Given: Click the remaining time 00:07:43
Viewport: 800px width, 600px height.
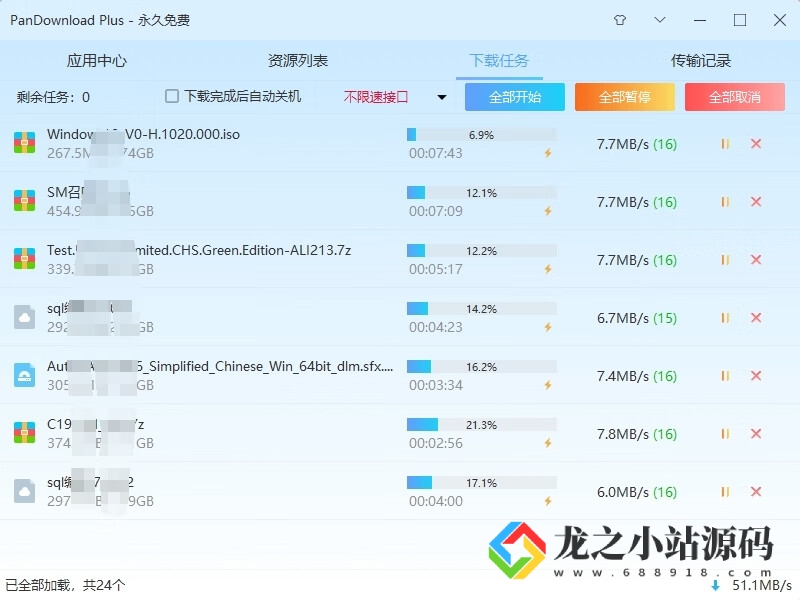Looking at the screenshot, I should tap(436, 153).
